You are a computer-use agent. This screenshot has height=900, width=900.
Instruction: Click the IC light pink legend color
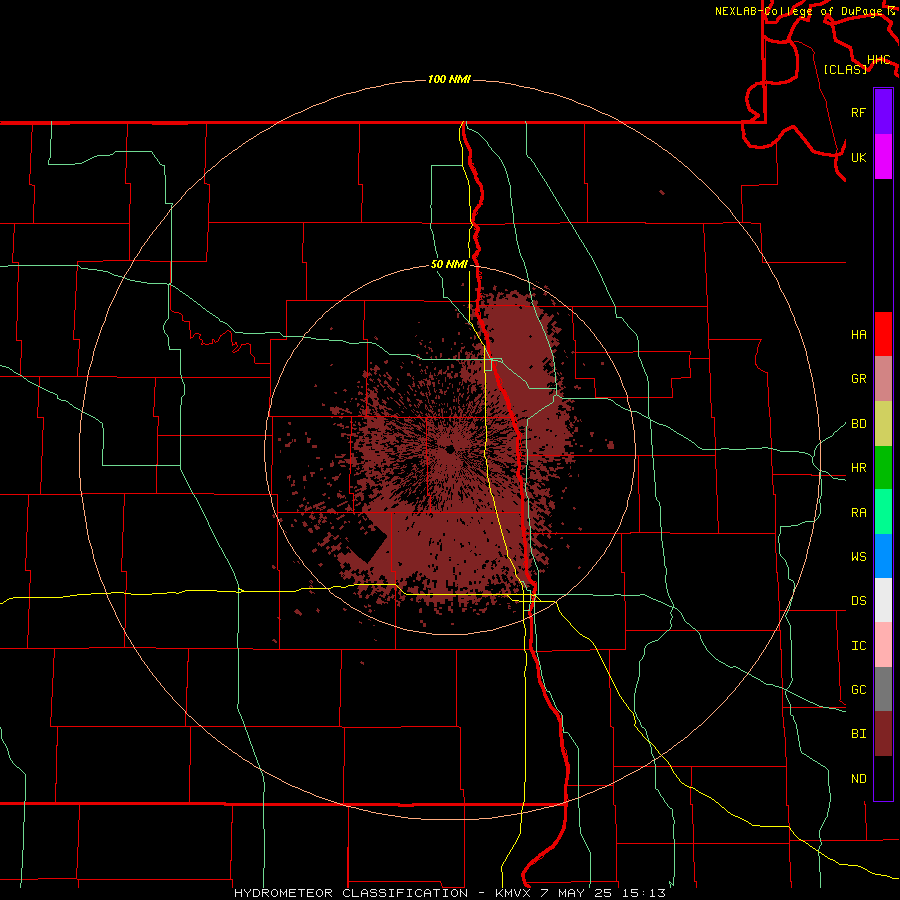point(883,645)
